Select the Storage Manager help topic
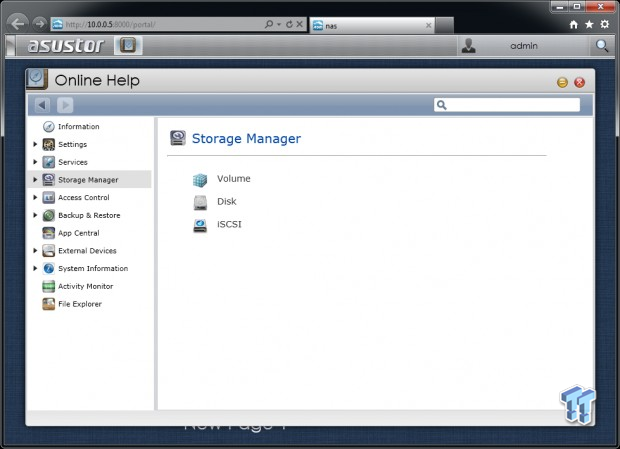Image resolution: width=620 pixels, height=449 pixels. [88, 180]
